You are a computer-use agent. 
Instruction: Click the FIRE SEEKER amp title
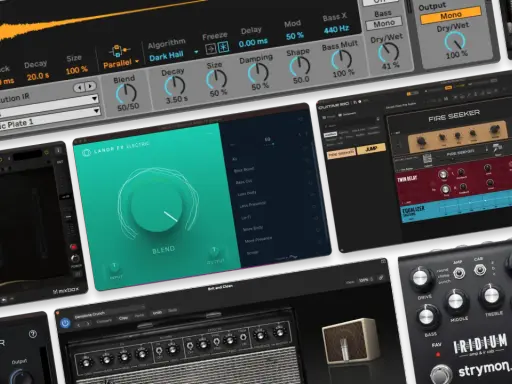[454, 116]
